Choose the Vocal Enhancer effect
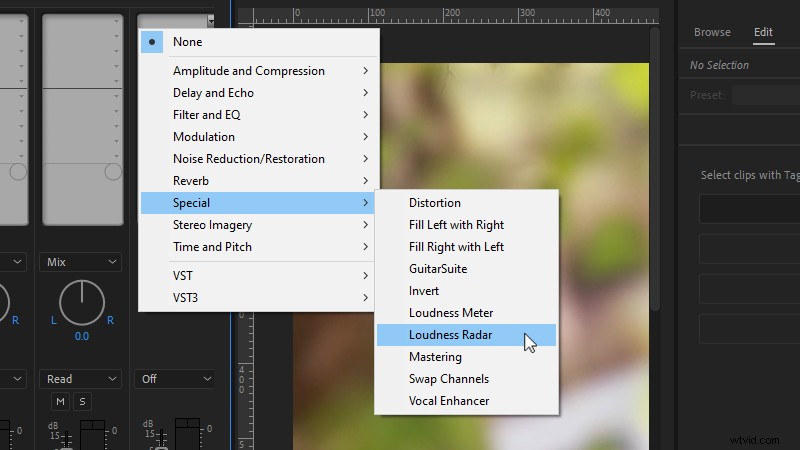Image resolution: width=800 pixels, height=450 pixels. click(466, 401)
